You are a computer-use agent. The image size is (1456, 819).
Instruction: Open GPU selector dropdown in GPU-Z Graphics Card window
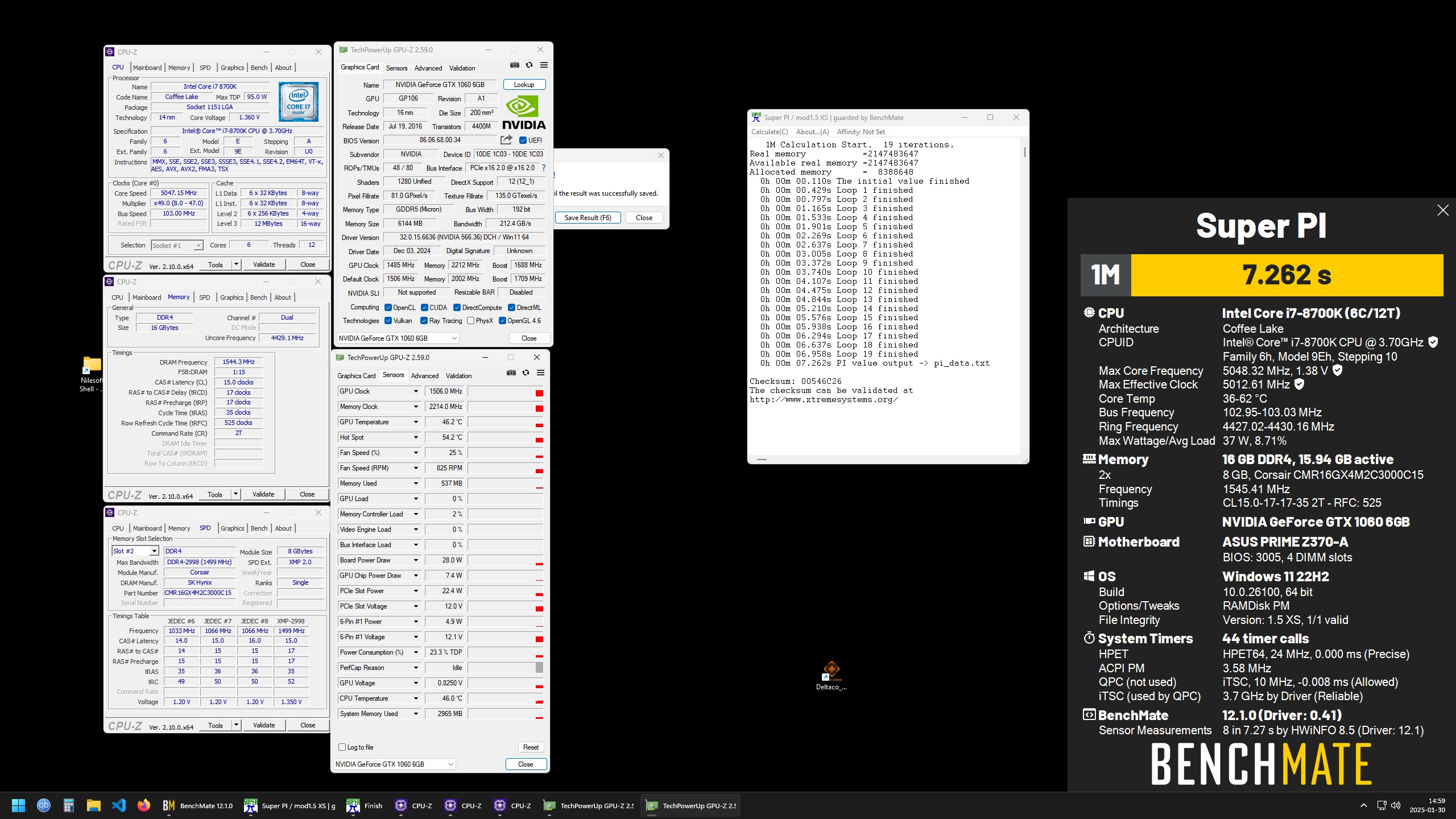398,338
